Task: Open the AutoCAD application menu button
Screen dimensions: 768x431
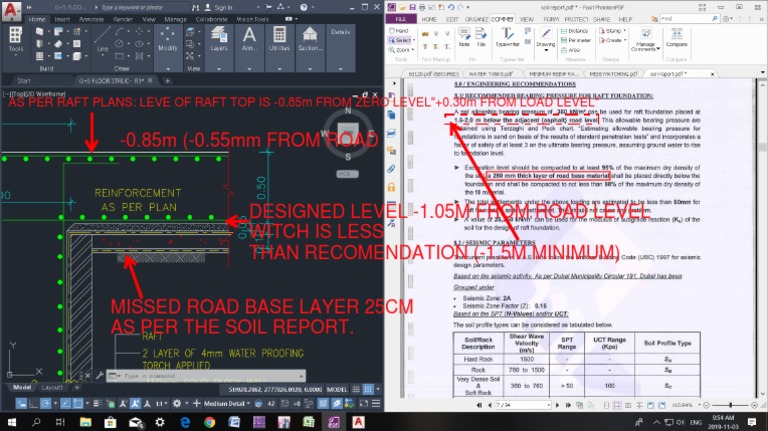Action: pos(11,11)
